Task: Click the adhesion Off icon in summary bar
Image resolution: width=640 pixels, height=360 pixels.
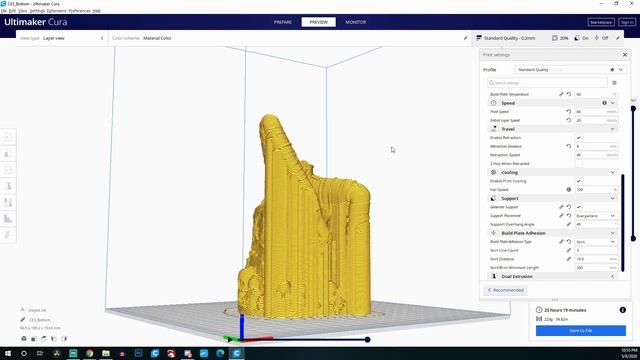Action: pos(597,38)
